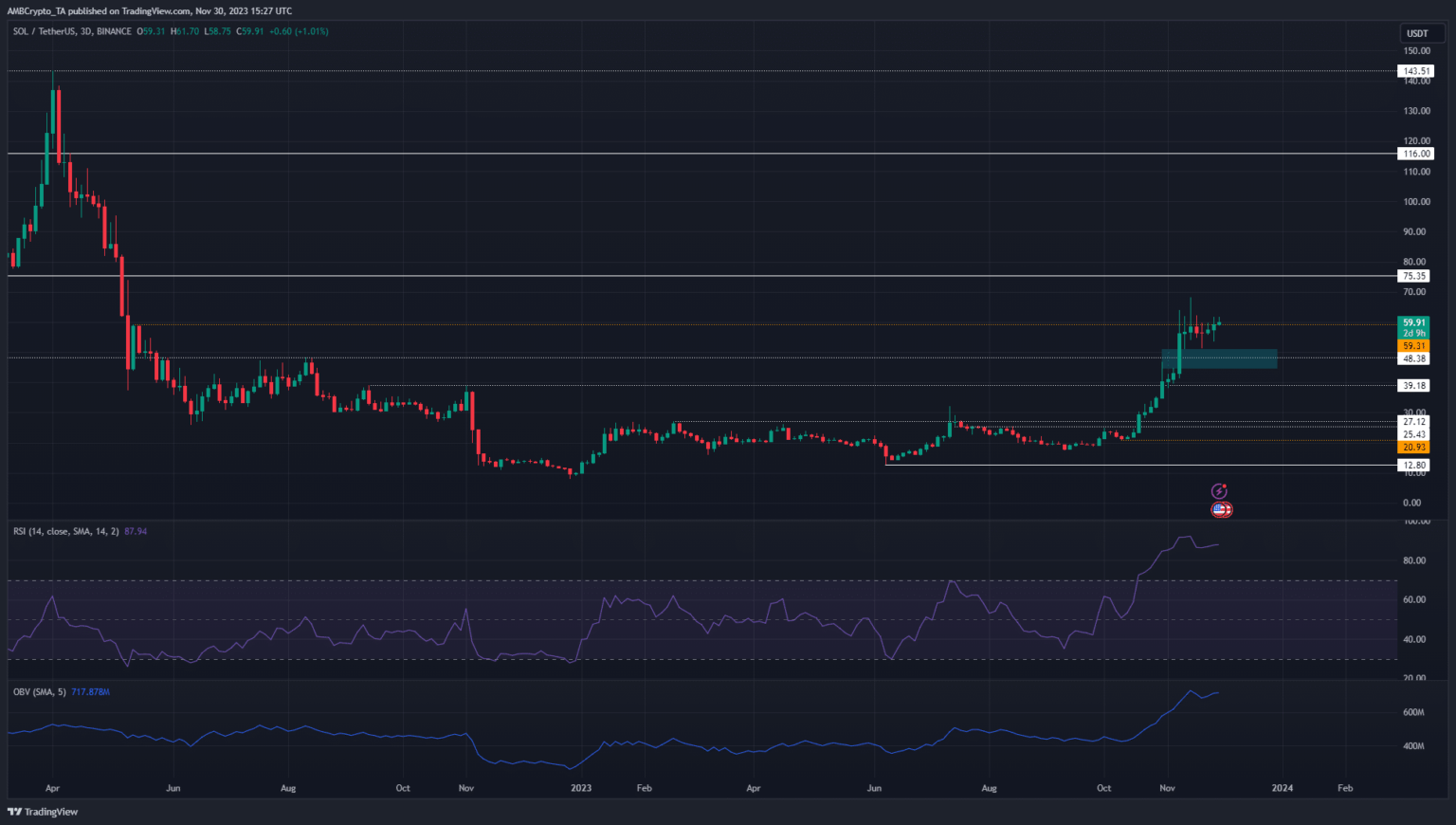Click the 2023 label on time axis
Viewport: 1456px width, 825px height.
click(580, 788)
